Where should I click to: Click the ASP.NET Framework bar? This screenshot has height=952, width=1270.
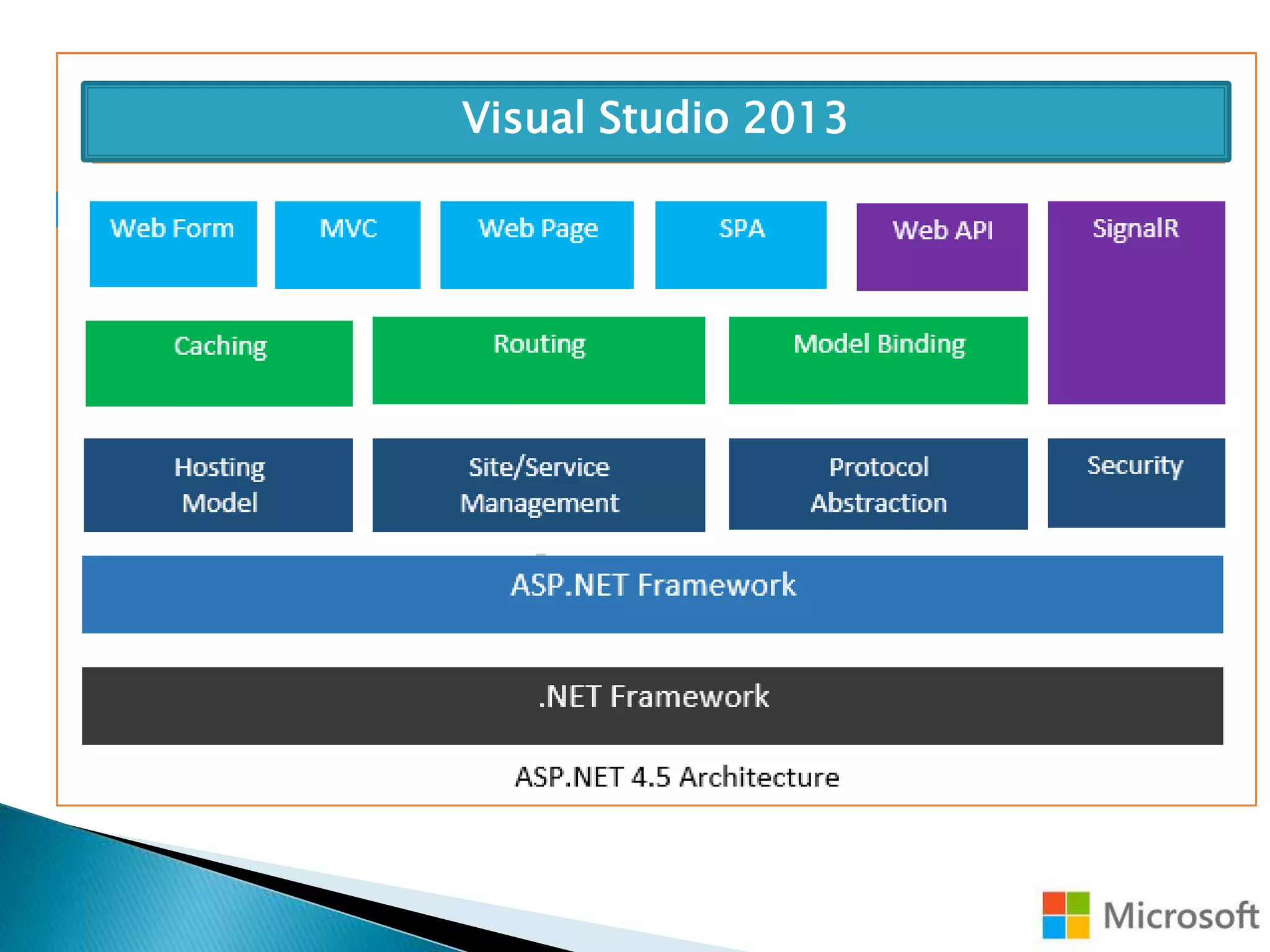tap(652, 594)
